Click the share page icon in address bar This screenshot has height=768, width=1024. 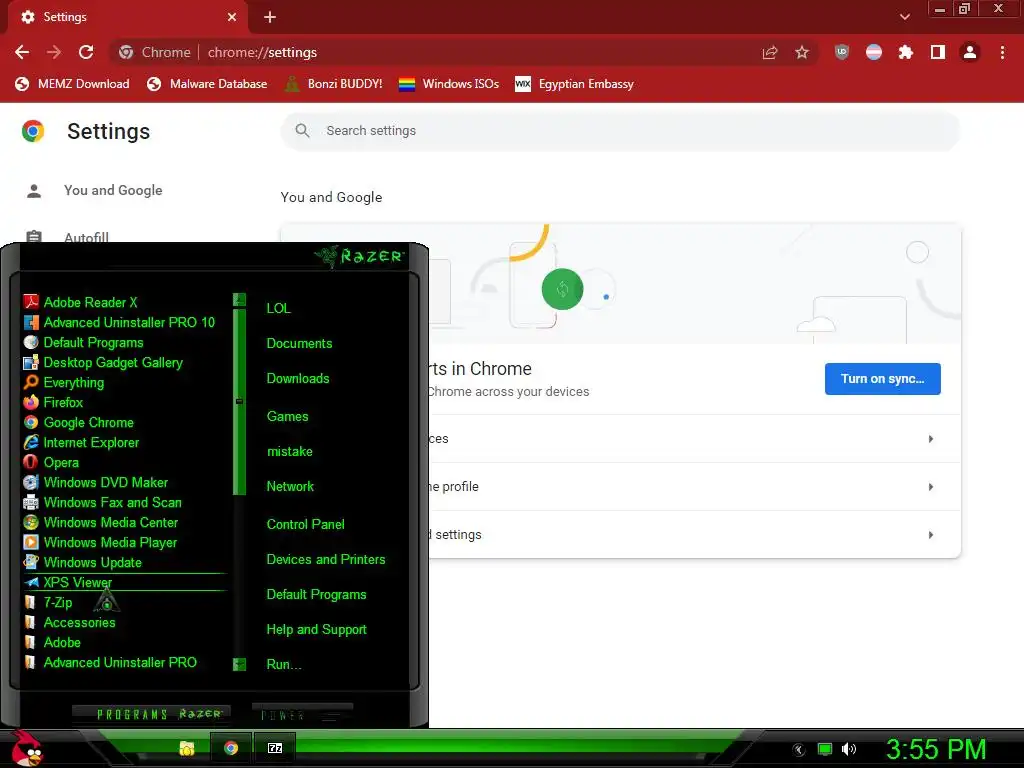770,52
